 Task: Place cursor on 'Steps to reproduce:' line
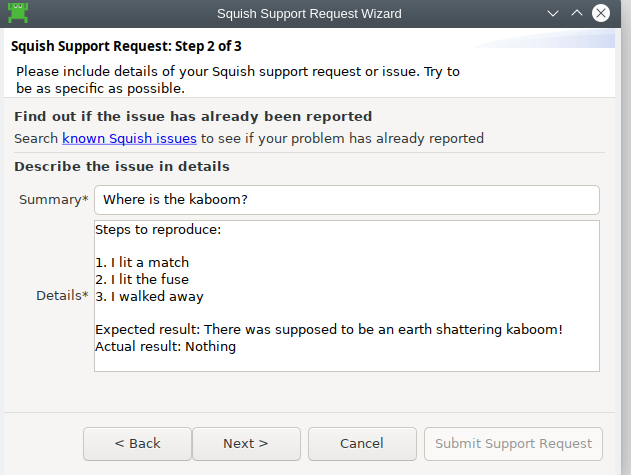pos(158,230)
